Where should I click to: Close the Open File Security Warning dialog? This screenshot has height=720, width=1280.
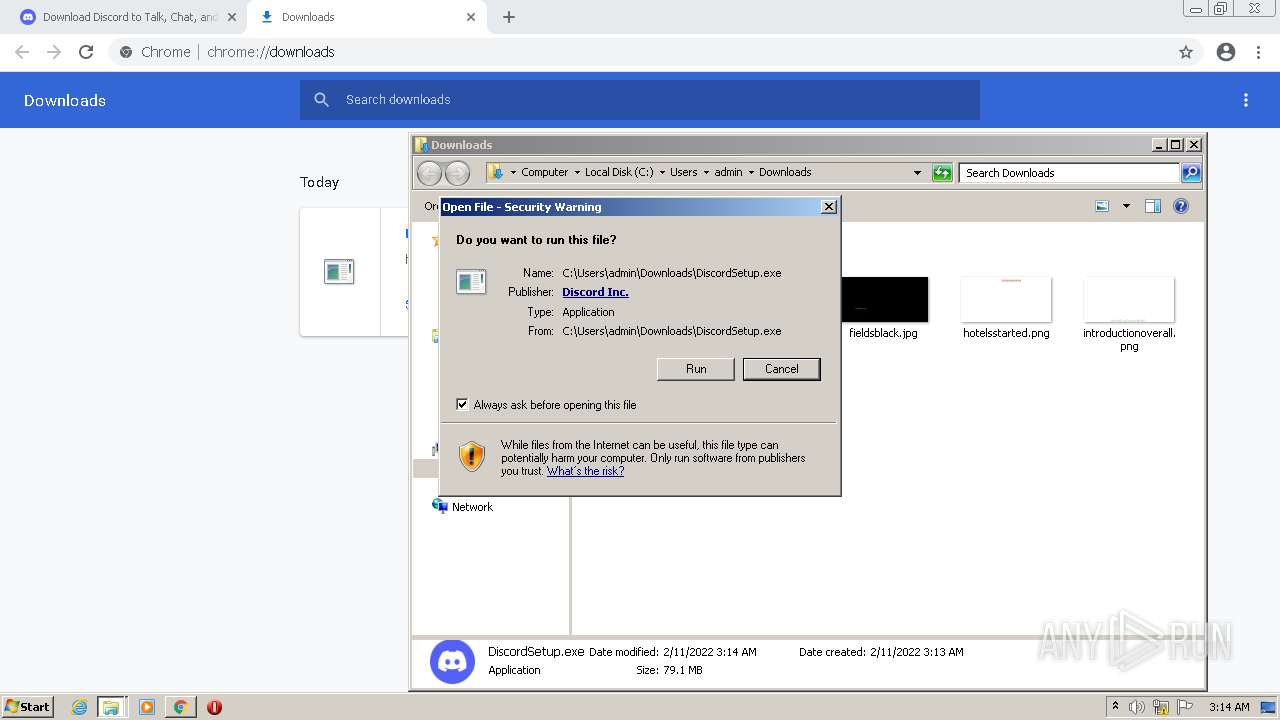828,207
